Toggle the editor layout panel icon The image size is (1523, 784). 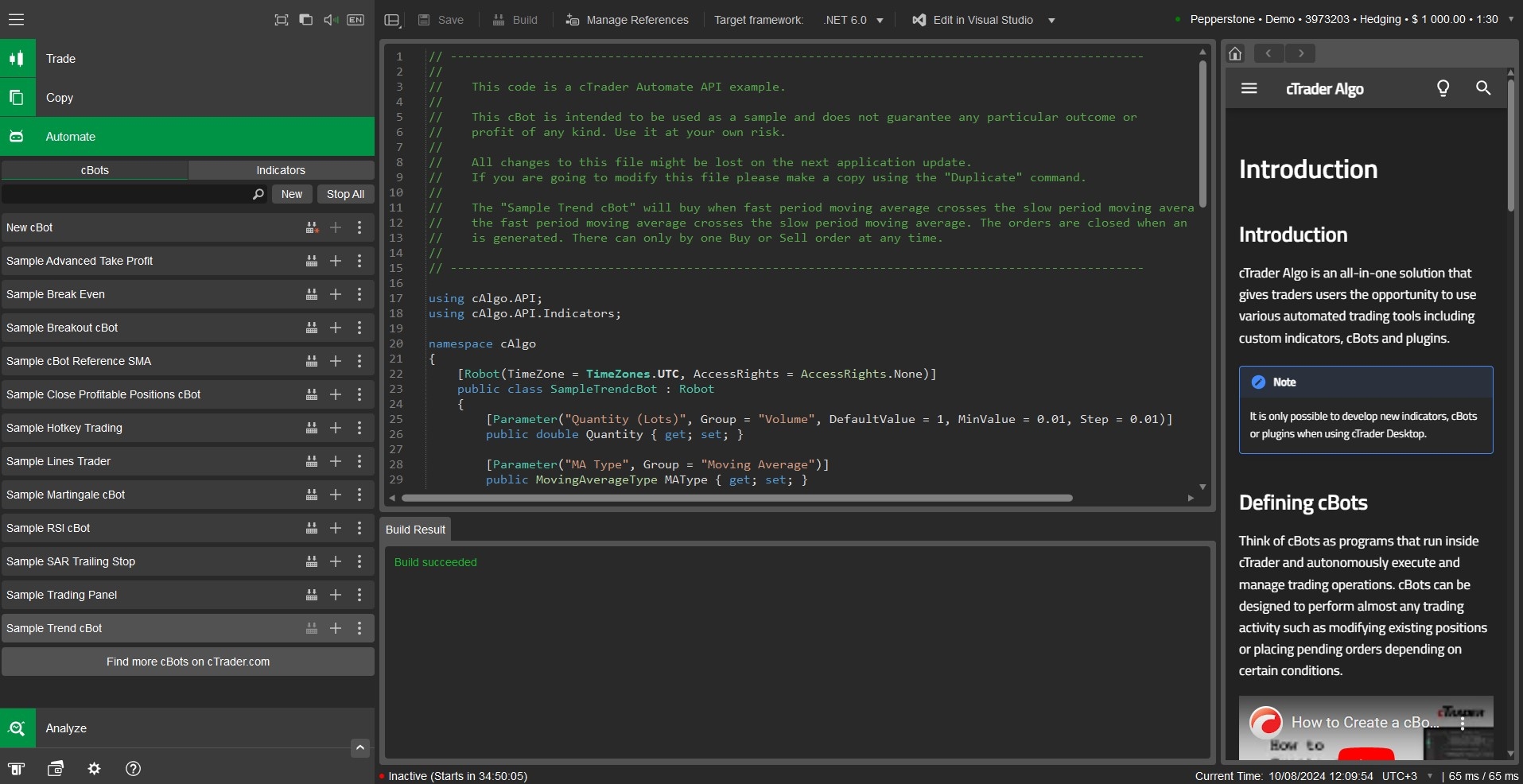[x=392, y=20]
